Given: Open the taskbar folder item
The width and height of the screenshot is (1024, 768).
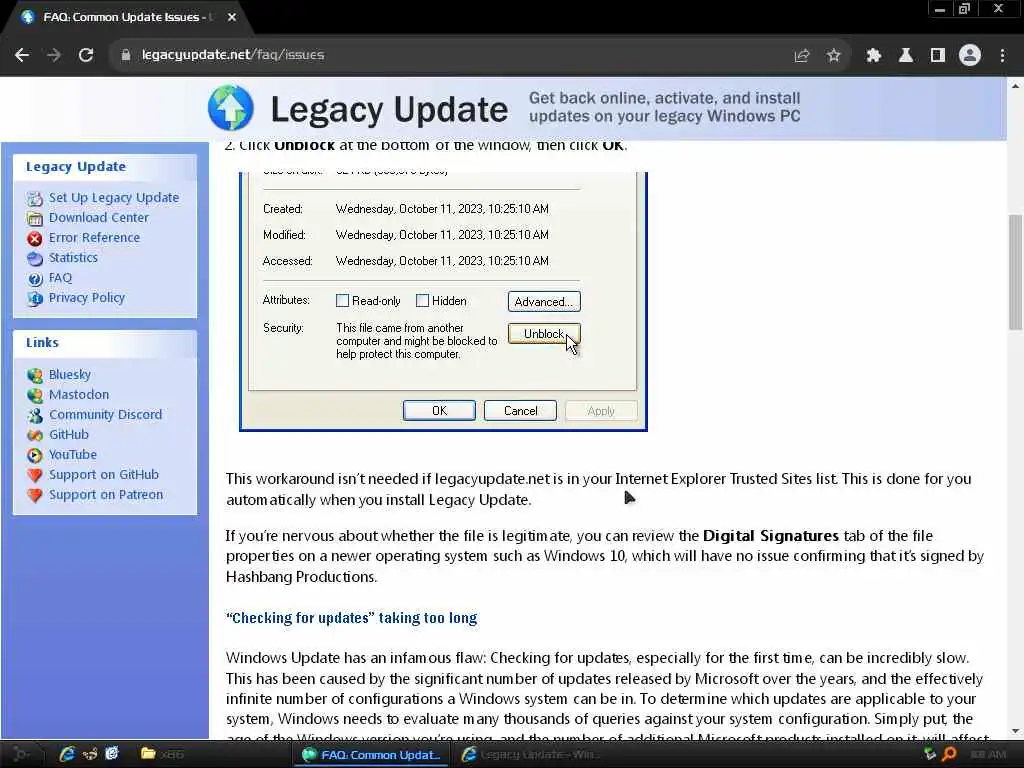Looking at the screenshot, I should 162,754.
